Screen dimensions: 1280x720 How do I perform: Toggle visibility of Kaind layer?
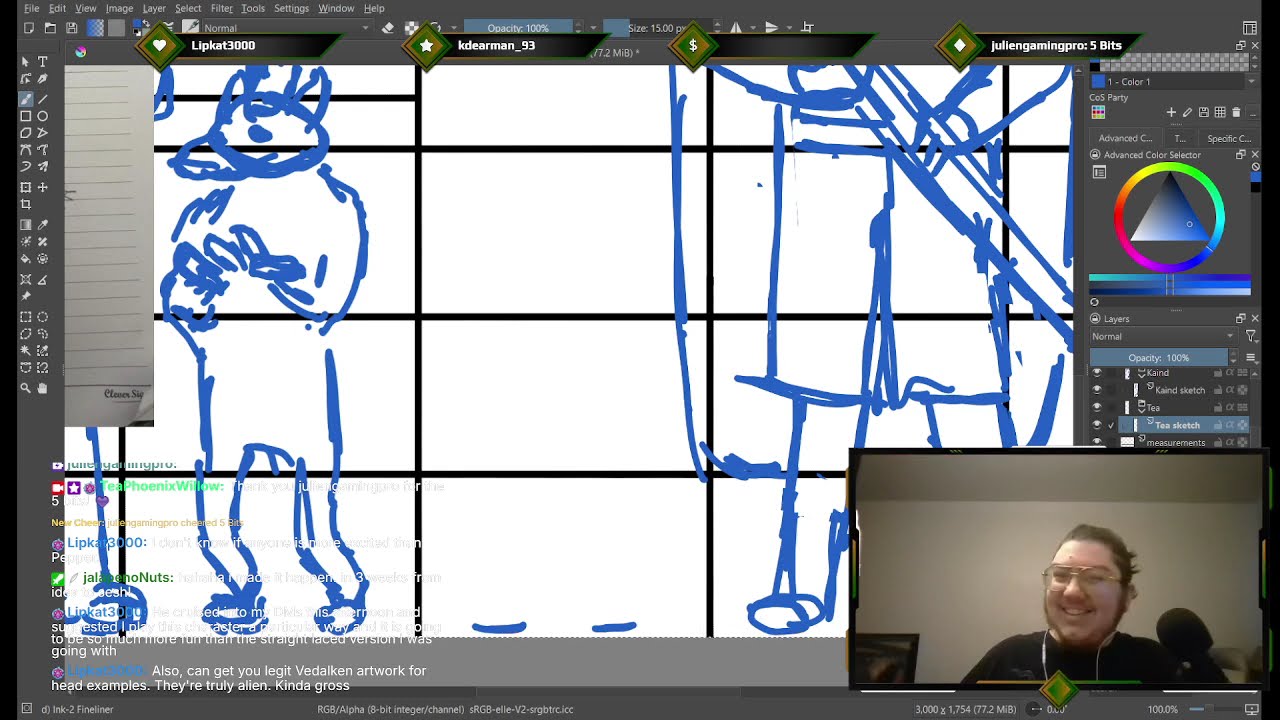[1097, 373]
